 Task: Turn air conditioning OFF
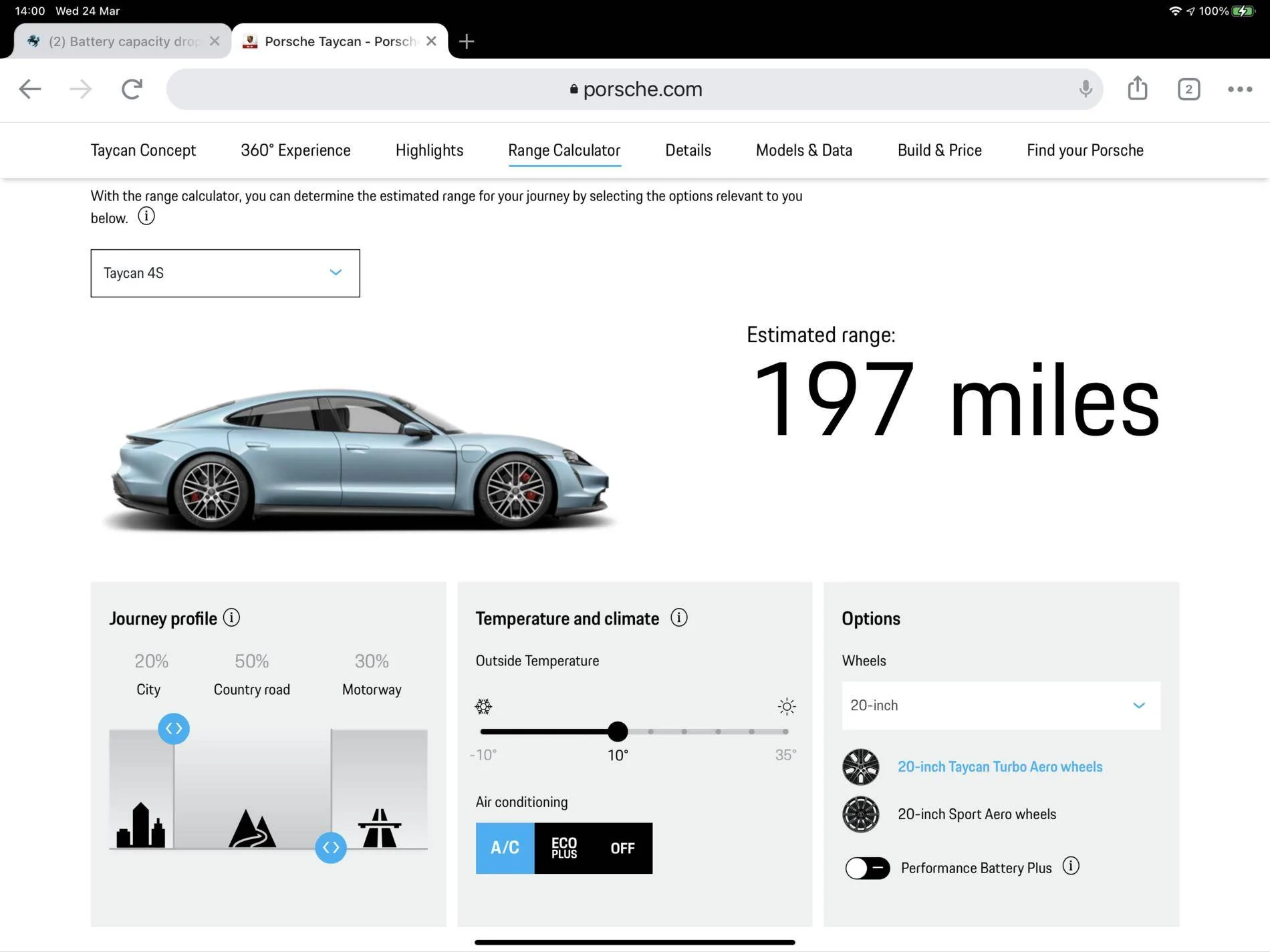(623, 848)
